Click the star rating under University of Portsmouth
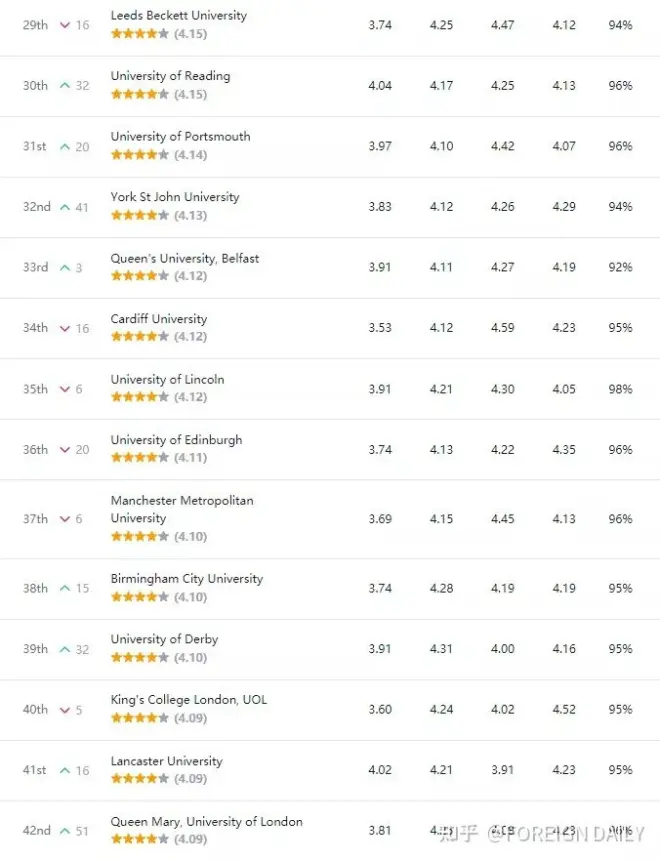 (x=140, y=155)
